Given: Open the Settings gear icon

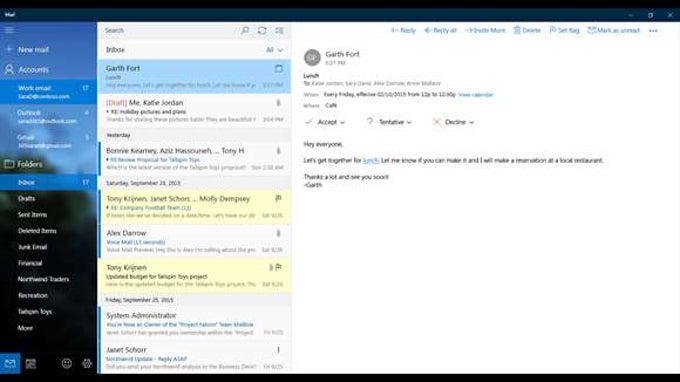Looking at the screenshot, I should [x=87, y=363].
